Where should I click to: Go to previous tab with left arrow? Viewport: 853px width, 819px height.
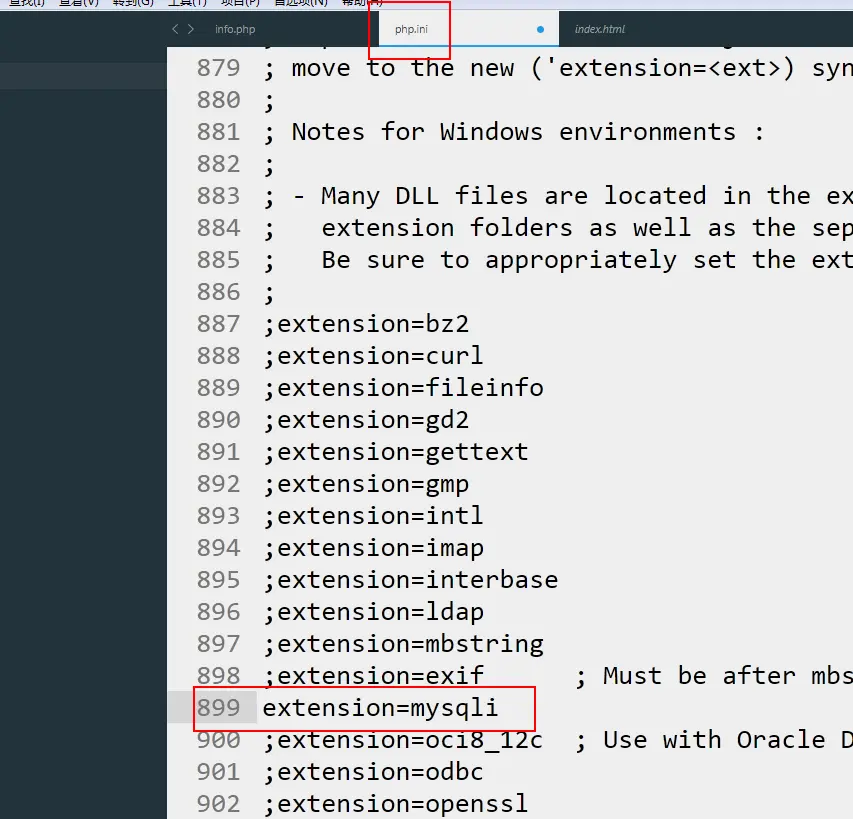(175, 29)
